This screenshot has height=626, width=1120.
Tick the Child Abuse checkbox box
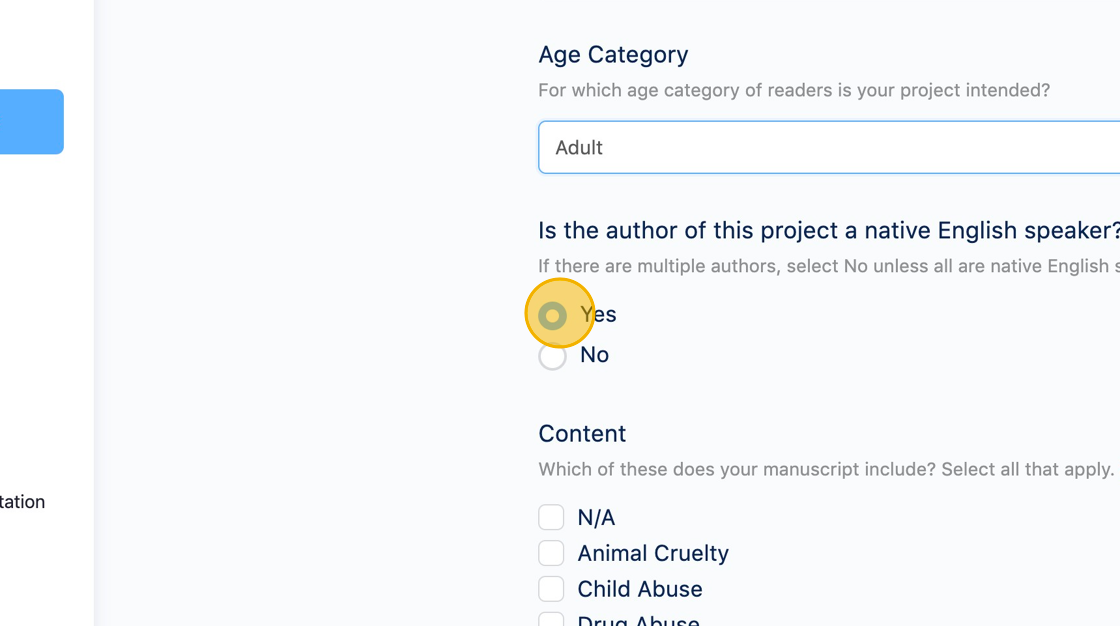(551, 589)
